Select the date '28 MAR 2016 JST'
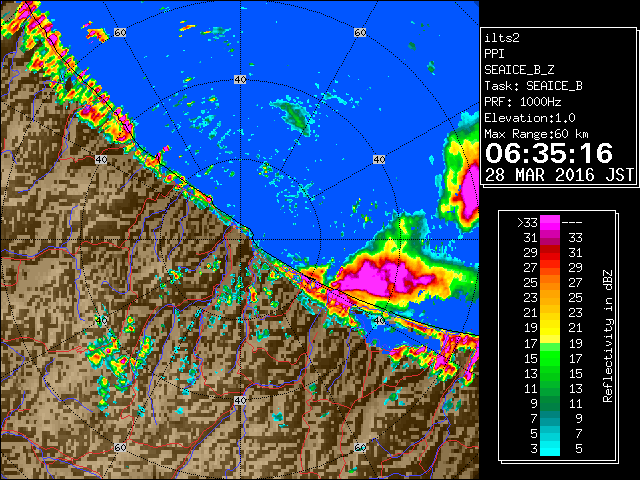Image resolution: width=640 pixels, height=480 pixels. pos(559,175)
